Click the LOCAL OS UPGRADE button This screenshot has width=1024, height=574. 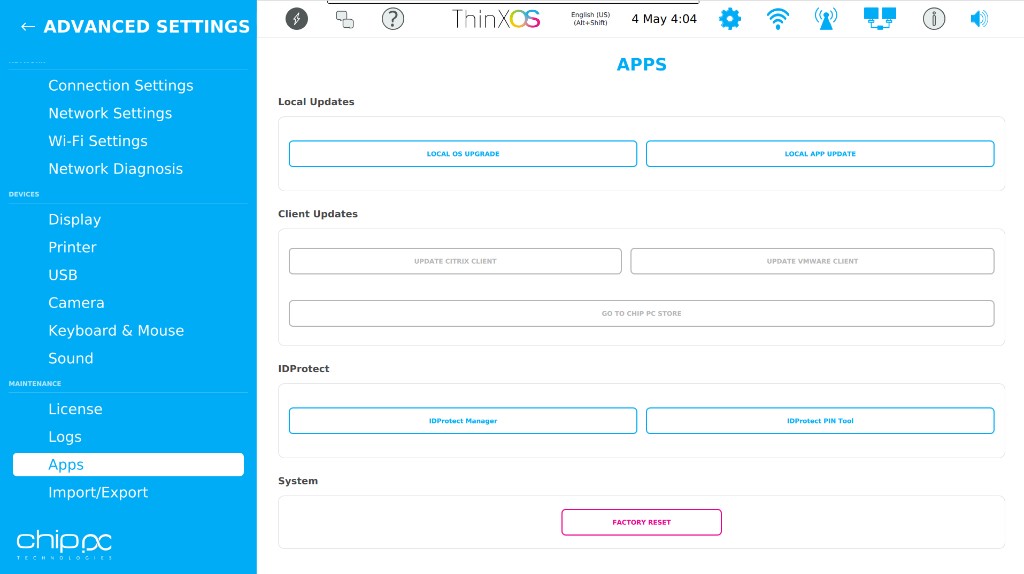[x=463, y=153]
